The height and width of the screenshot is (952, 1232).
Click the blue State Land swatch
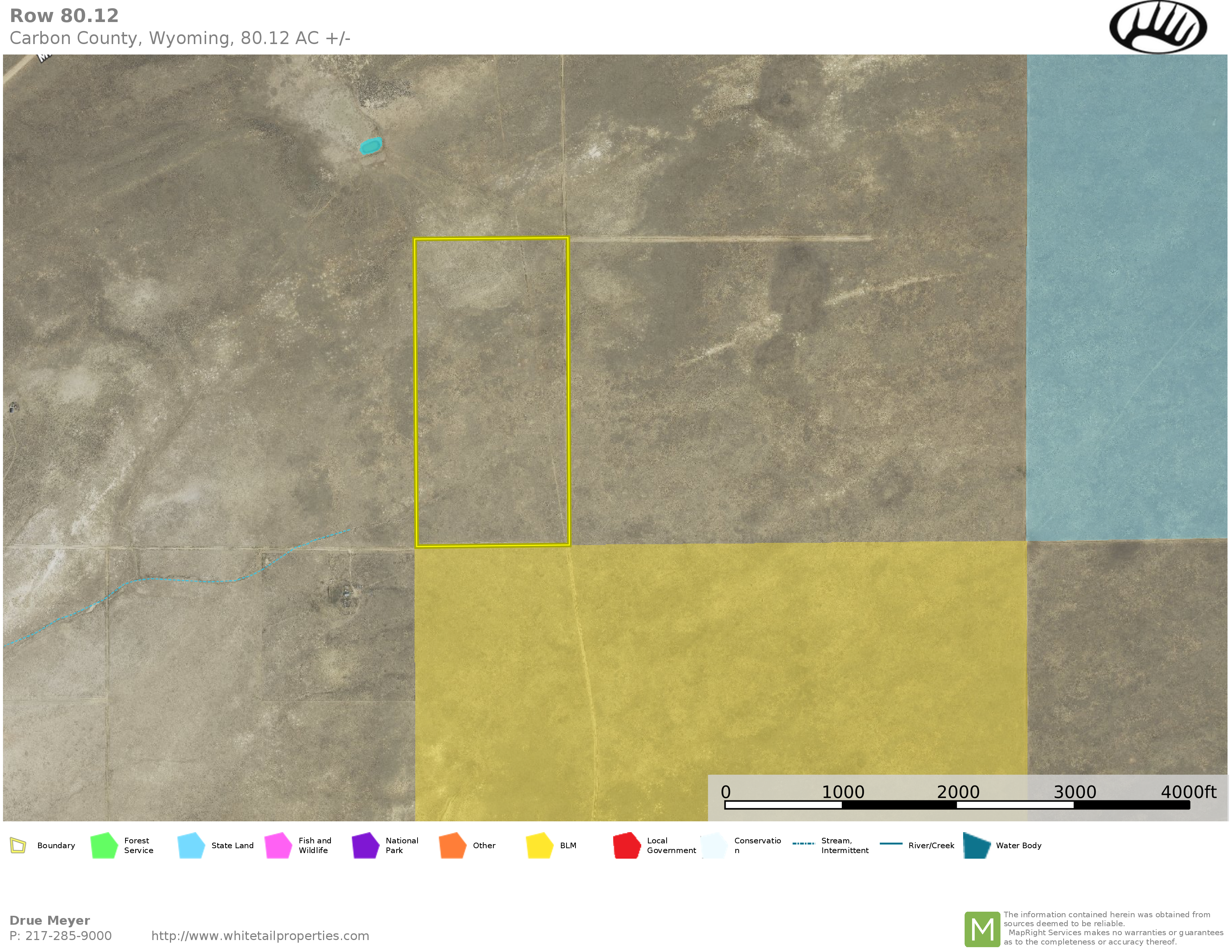[x=191, y=845]
